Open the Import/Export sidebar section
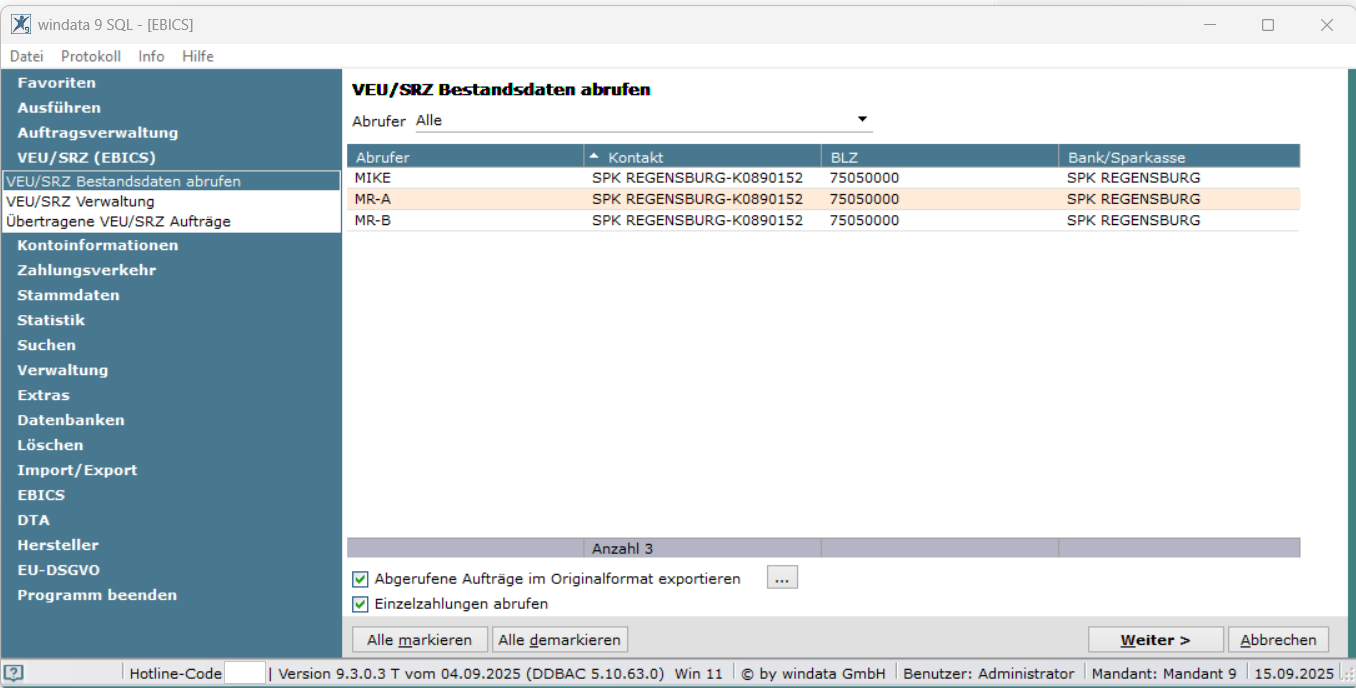The height and width of the screenshot is (688, 1356). [77, 470]
